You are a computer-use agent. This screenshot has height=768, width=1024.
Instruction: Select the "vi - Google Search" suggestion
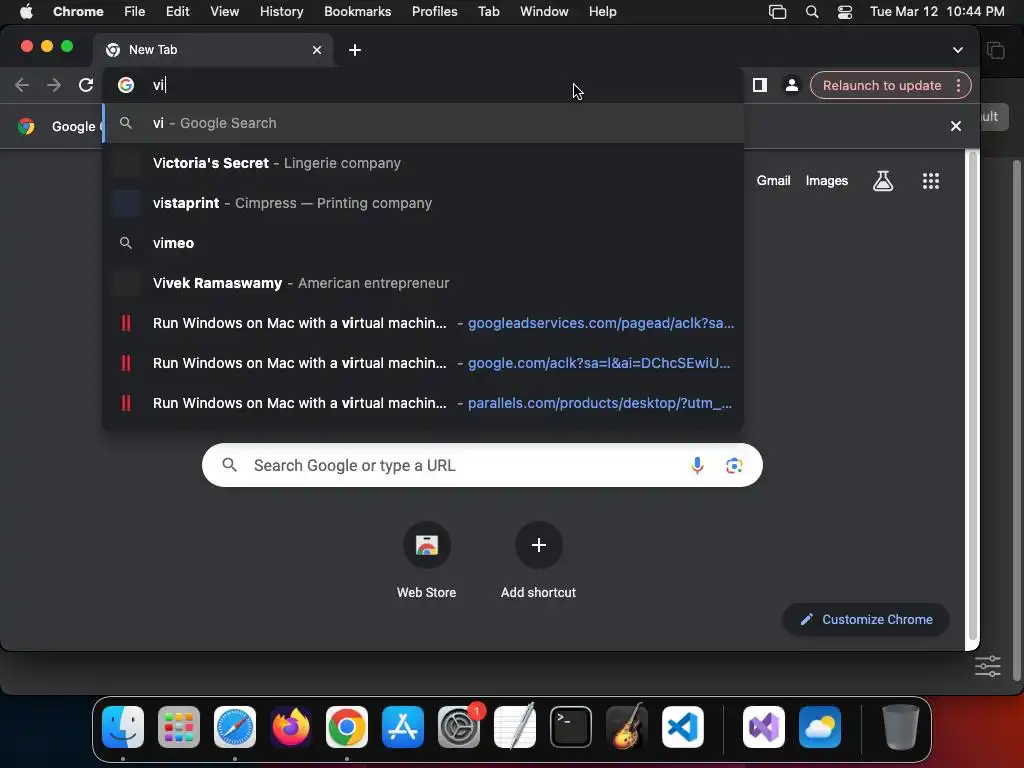[423, 123]
